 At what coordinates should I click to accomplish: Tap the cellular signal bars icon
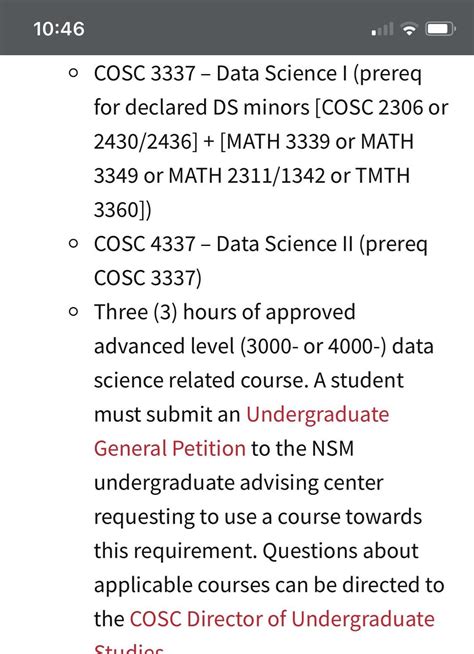point(382,29)
